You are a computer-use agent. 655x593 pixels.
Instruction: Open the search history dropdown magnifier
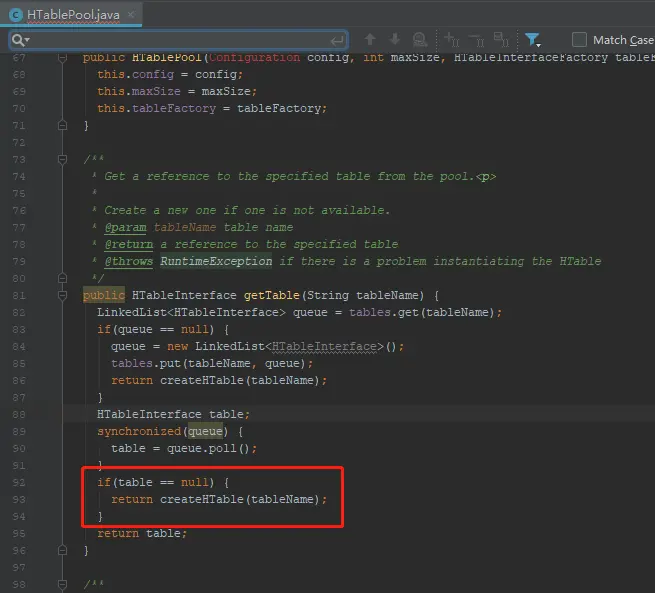coord(20,40)
